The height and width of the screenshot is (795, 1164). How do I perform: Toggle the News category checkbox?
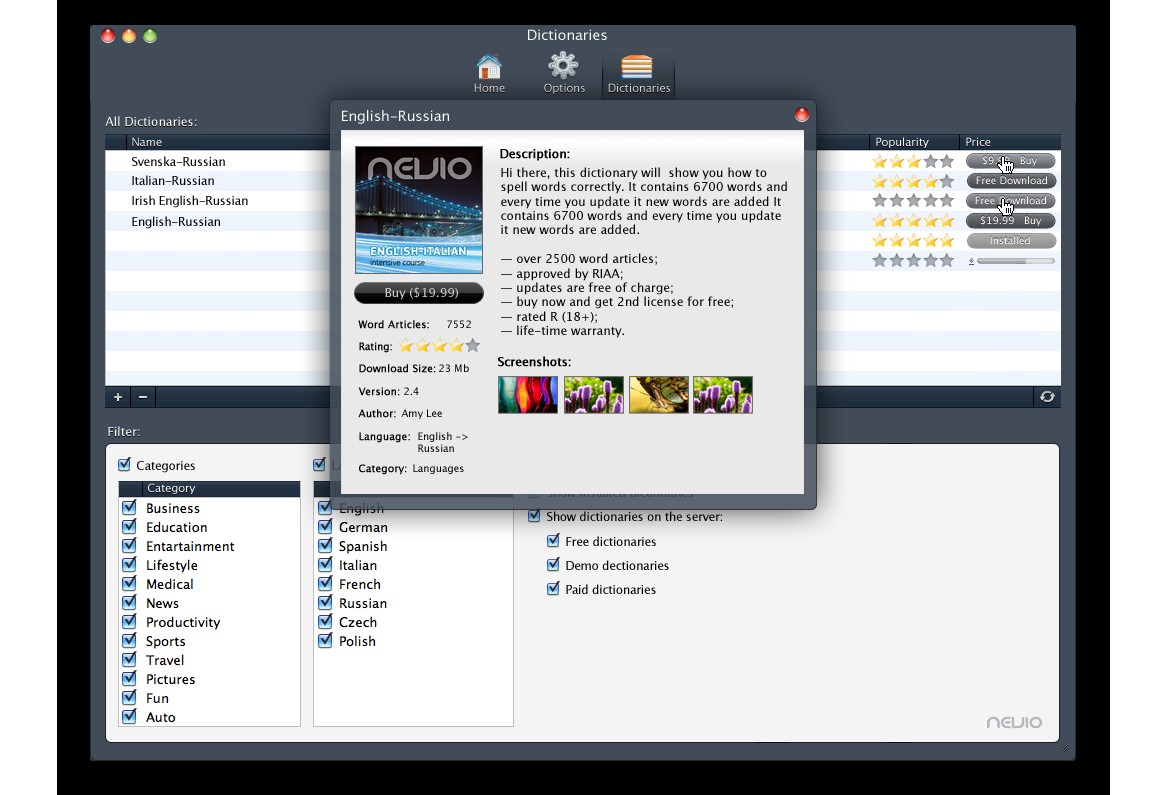129,602
